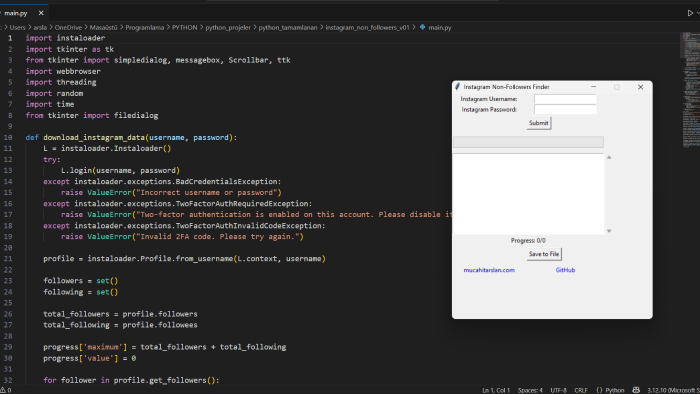
Task: Click the python_tamamlanan breadcrumb segment
Action: pos(288,27)
